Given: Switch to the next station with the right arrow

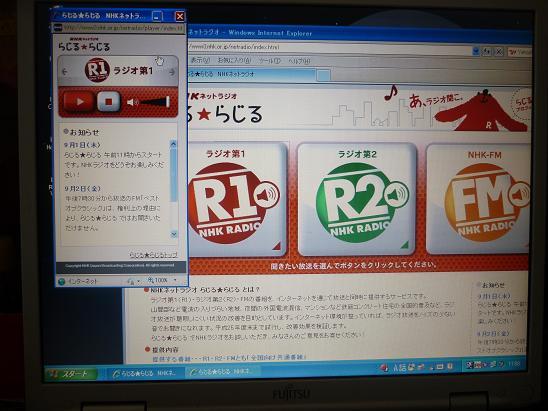Looking at the screenshot, I should tap(172, 72).
